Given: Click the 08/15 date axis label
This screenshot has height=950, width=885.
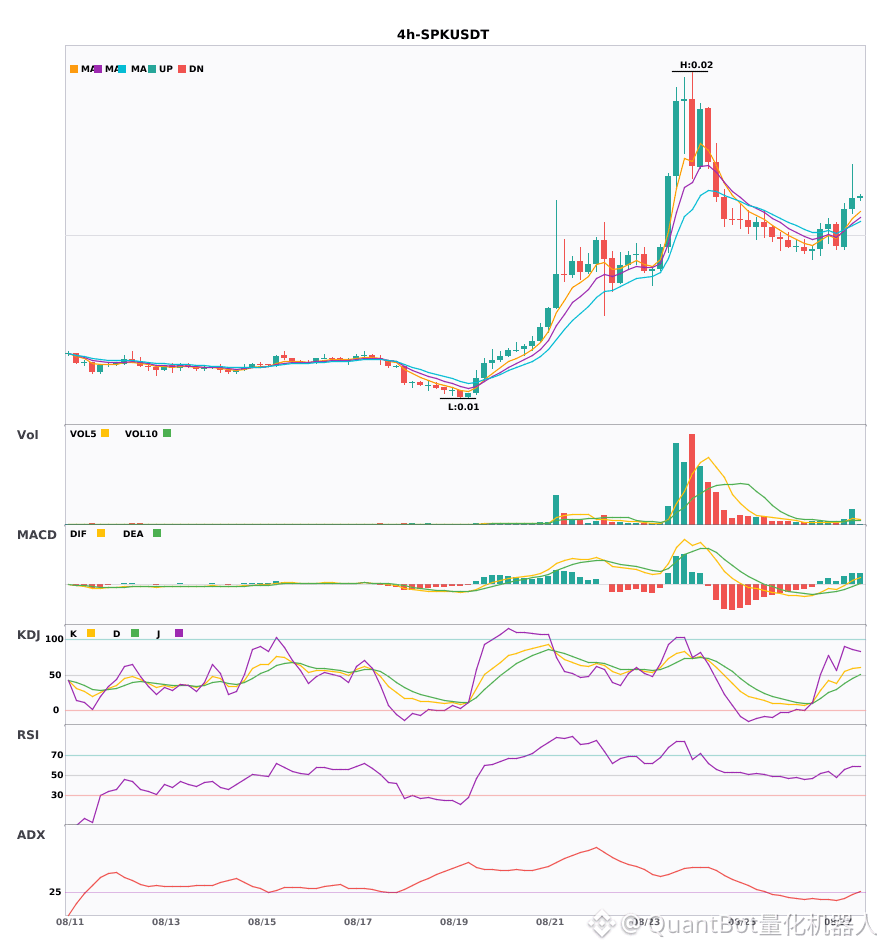Looking at the screenshot, I should pos(262,922).
